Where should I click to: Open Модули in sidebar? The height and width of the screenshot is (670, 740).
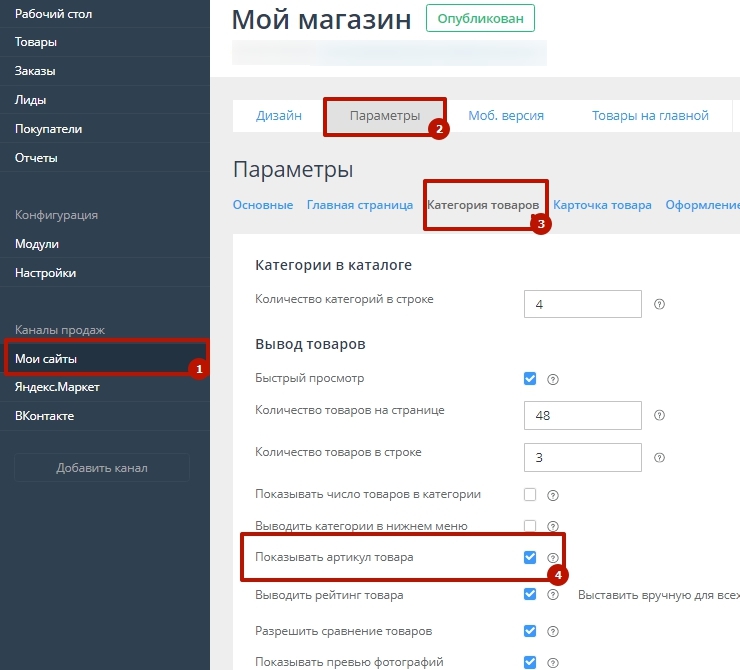(105, 244)
